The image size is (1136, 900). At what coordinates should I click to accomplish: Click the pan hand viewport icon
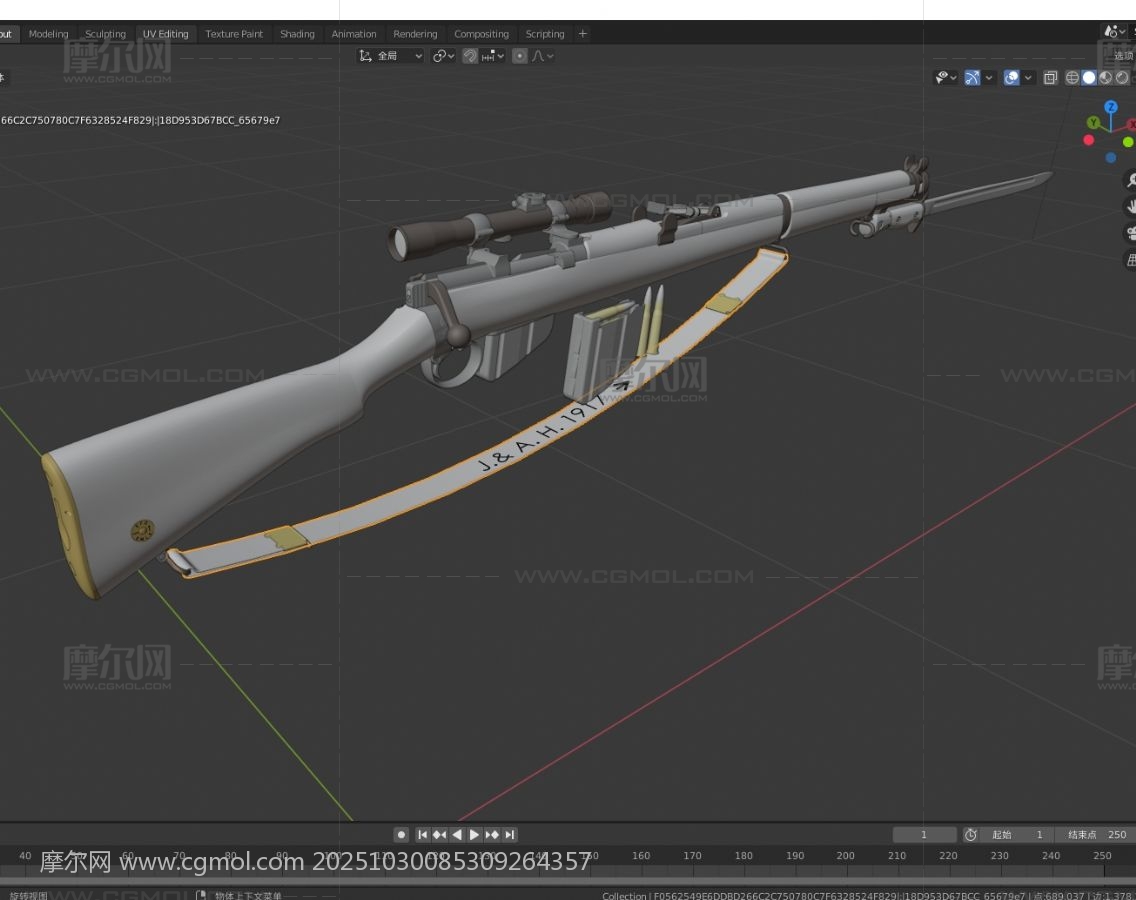[x=1131, y=207]
